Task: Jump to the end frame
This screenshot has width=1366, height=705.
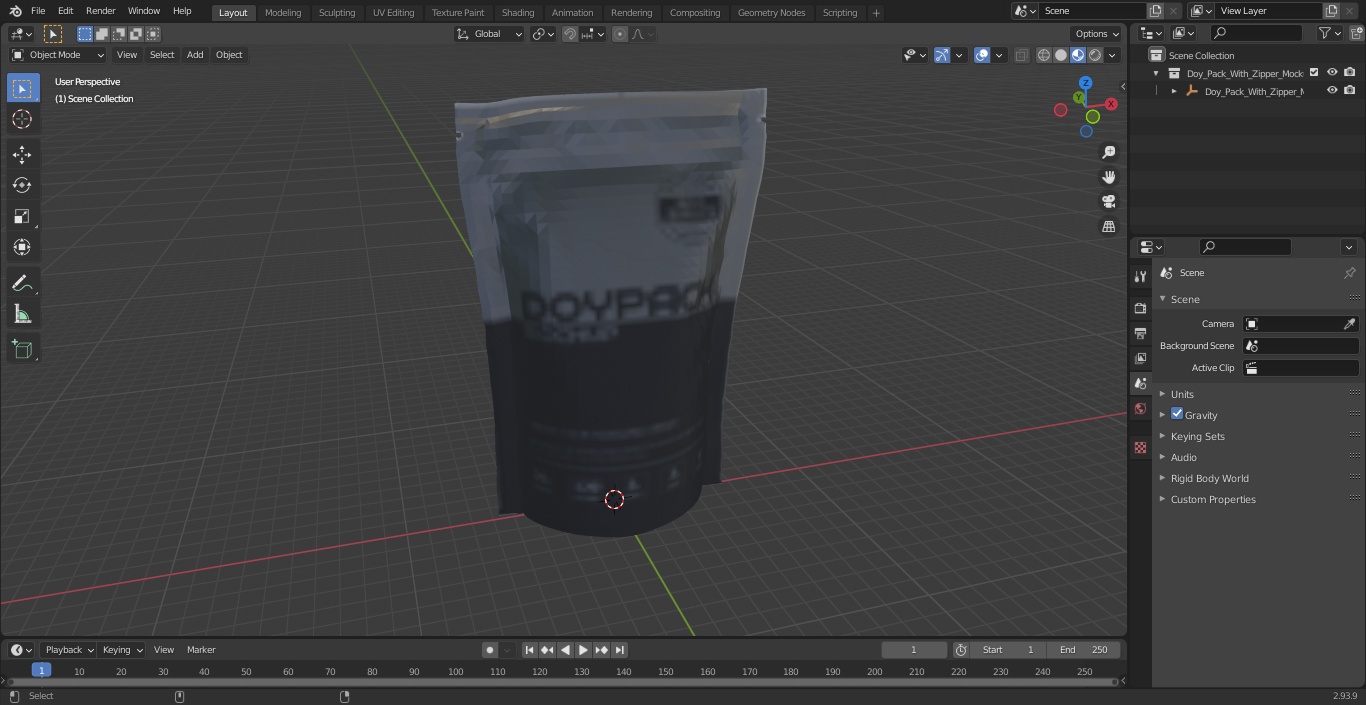Action: click(620, 650)
